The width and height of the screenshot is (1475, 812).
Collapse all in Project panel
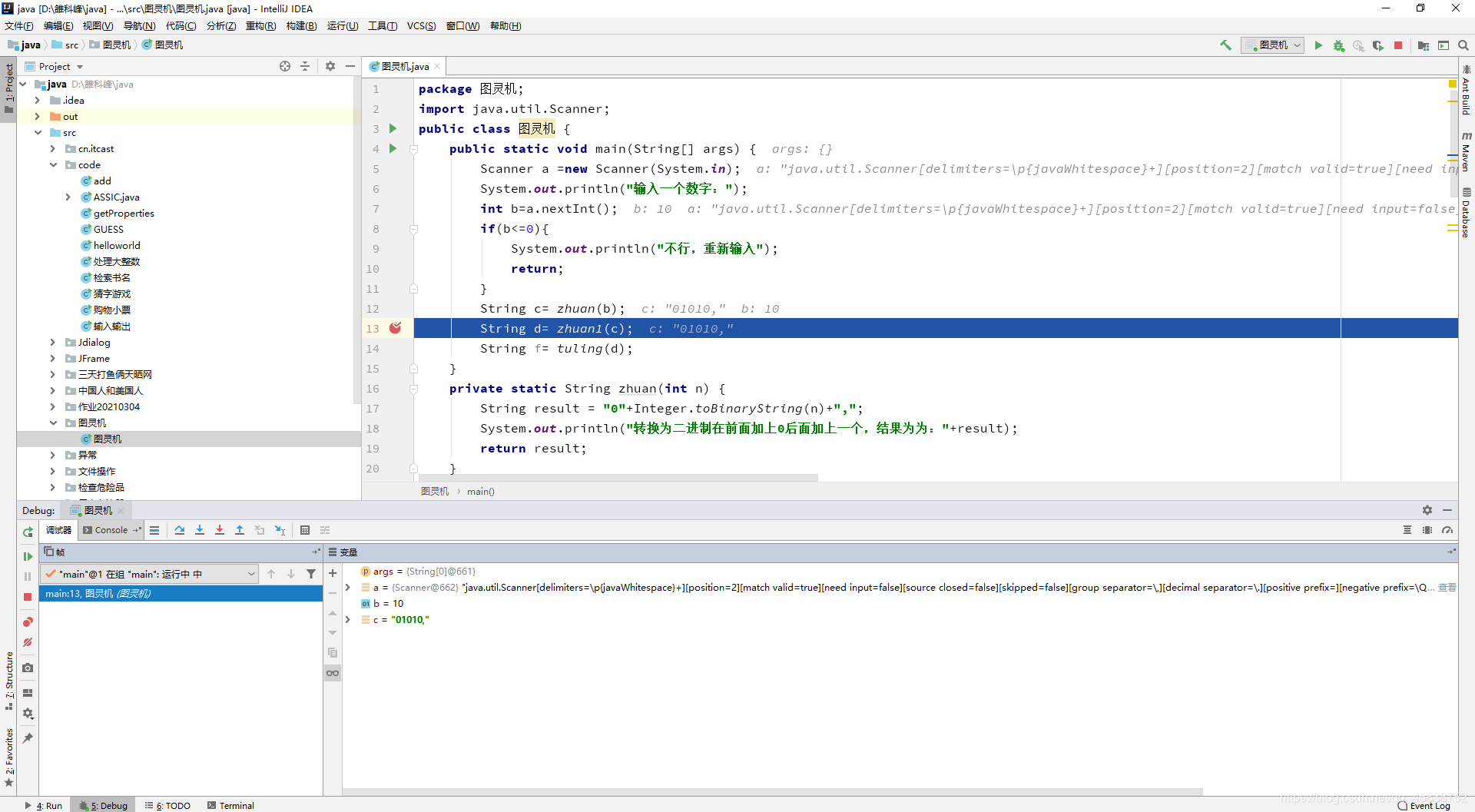[305, 66]
